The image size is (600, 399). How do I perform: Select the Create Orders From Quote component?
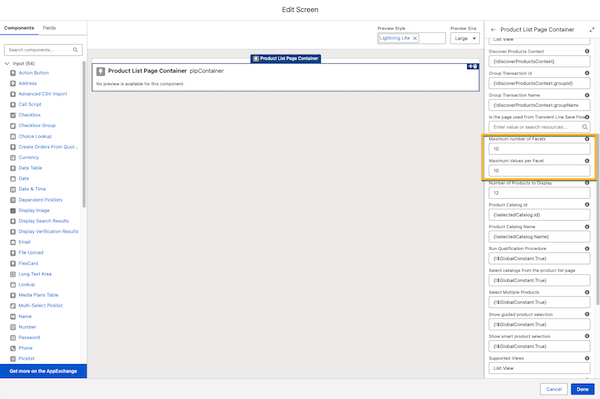tap(48, 147)
